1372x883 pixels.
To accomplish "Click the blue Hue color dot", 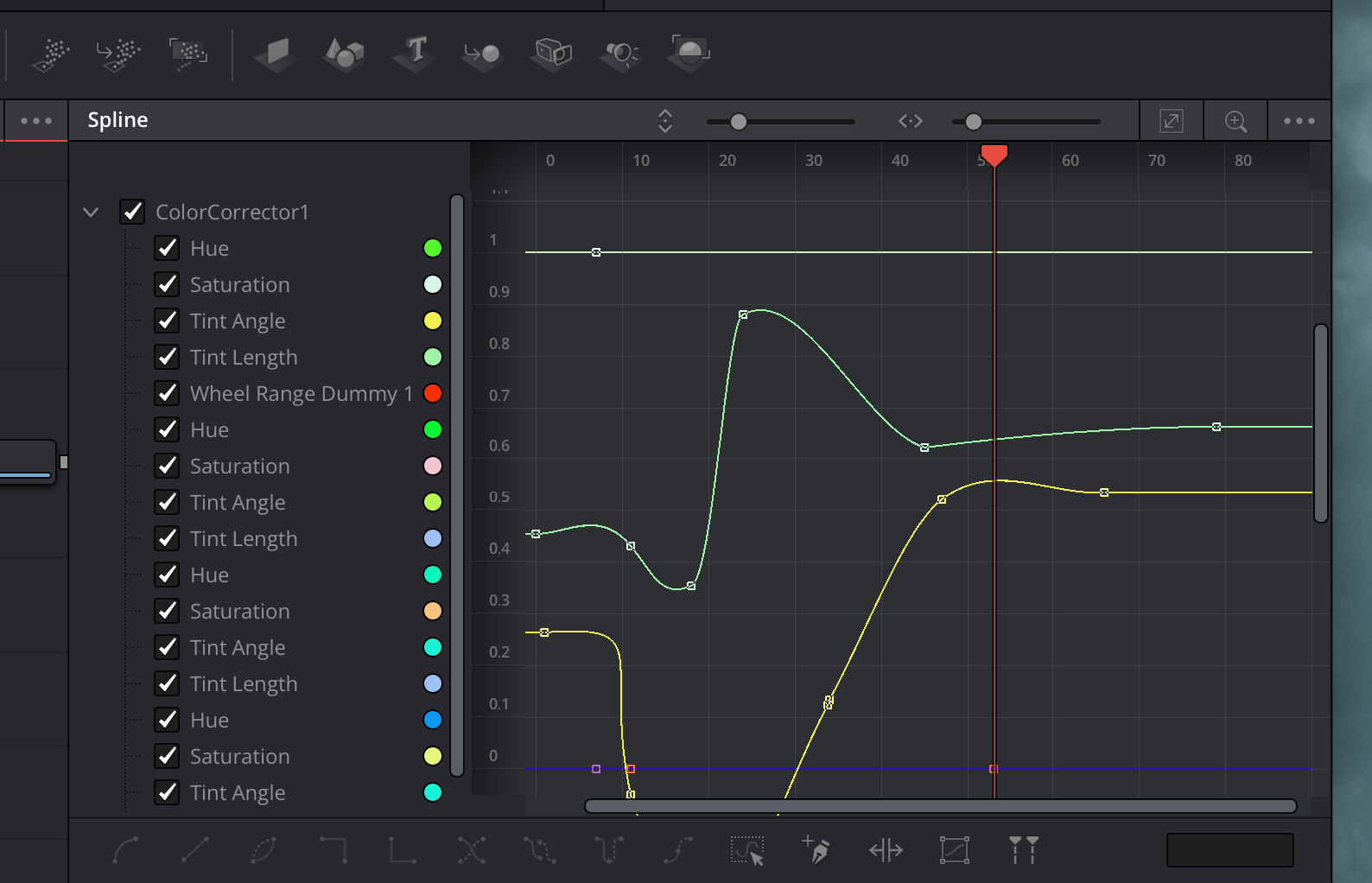I will coord(433,720).
